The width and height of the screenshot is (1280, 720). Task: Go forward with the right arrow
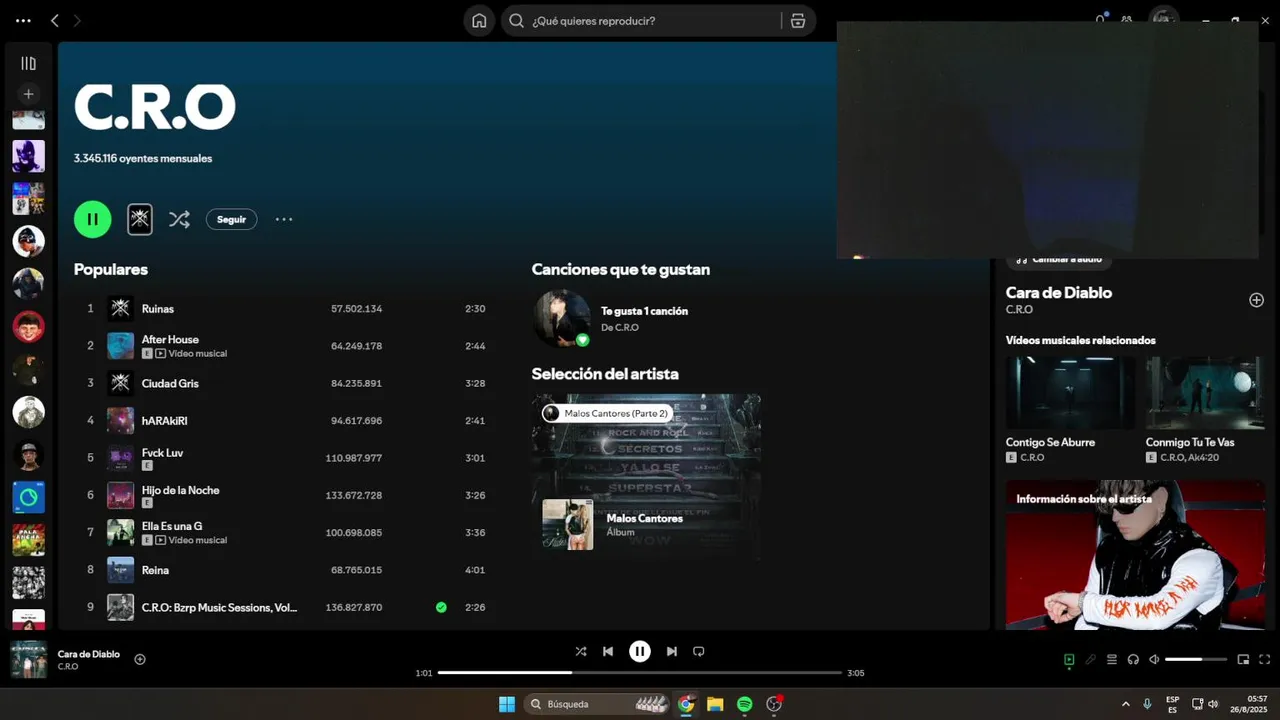coord(77,20)
